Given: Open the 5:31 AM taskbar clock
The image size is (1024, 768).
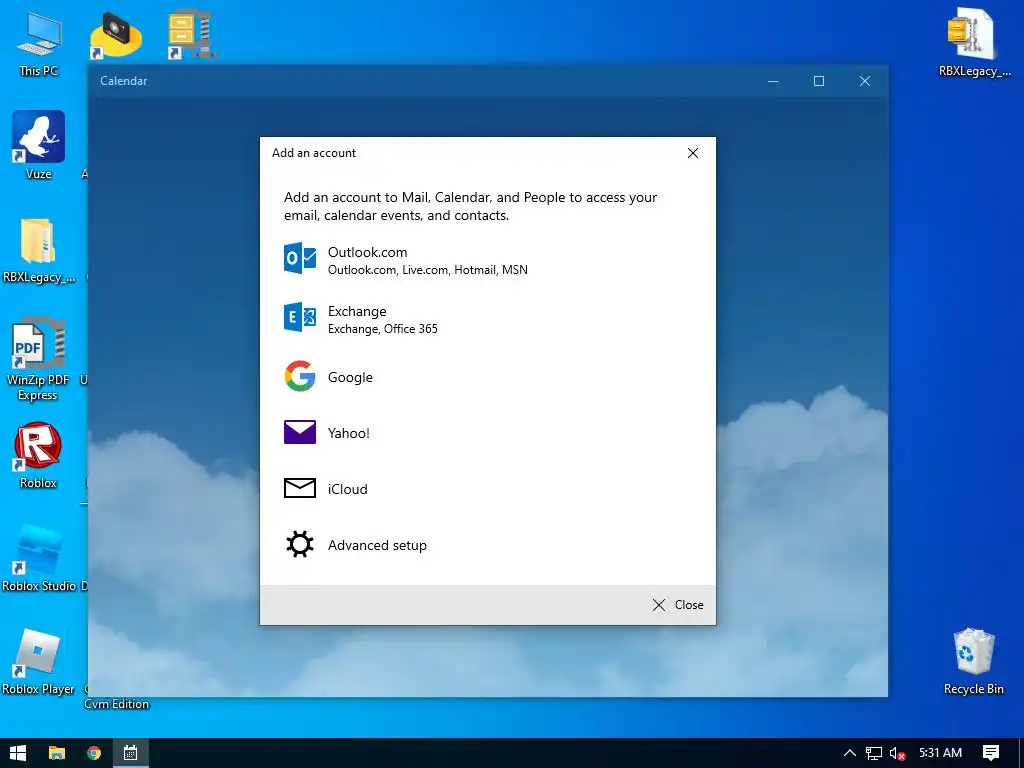Looking at the screenshot, I should coord(940,753).
